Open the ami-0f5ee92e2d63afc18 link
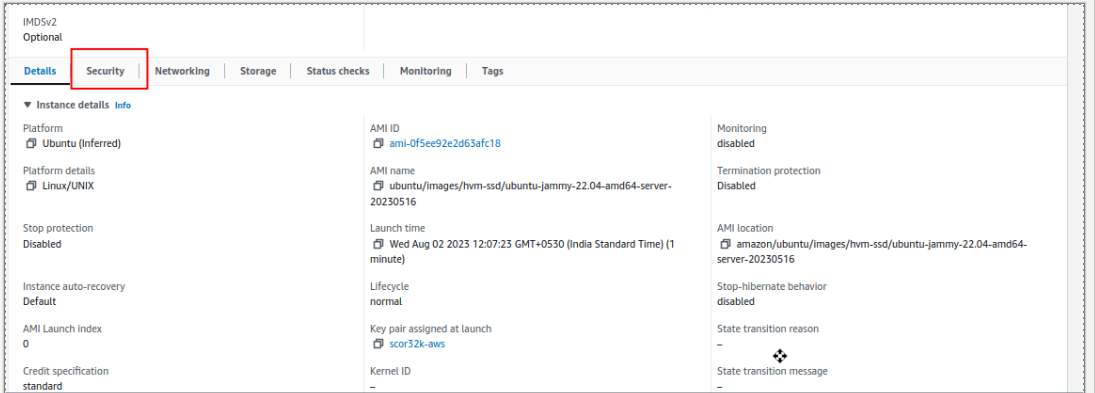This screenshot has width=1095, height=393. click(x=445, y=143)
